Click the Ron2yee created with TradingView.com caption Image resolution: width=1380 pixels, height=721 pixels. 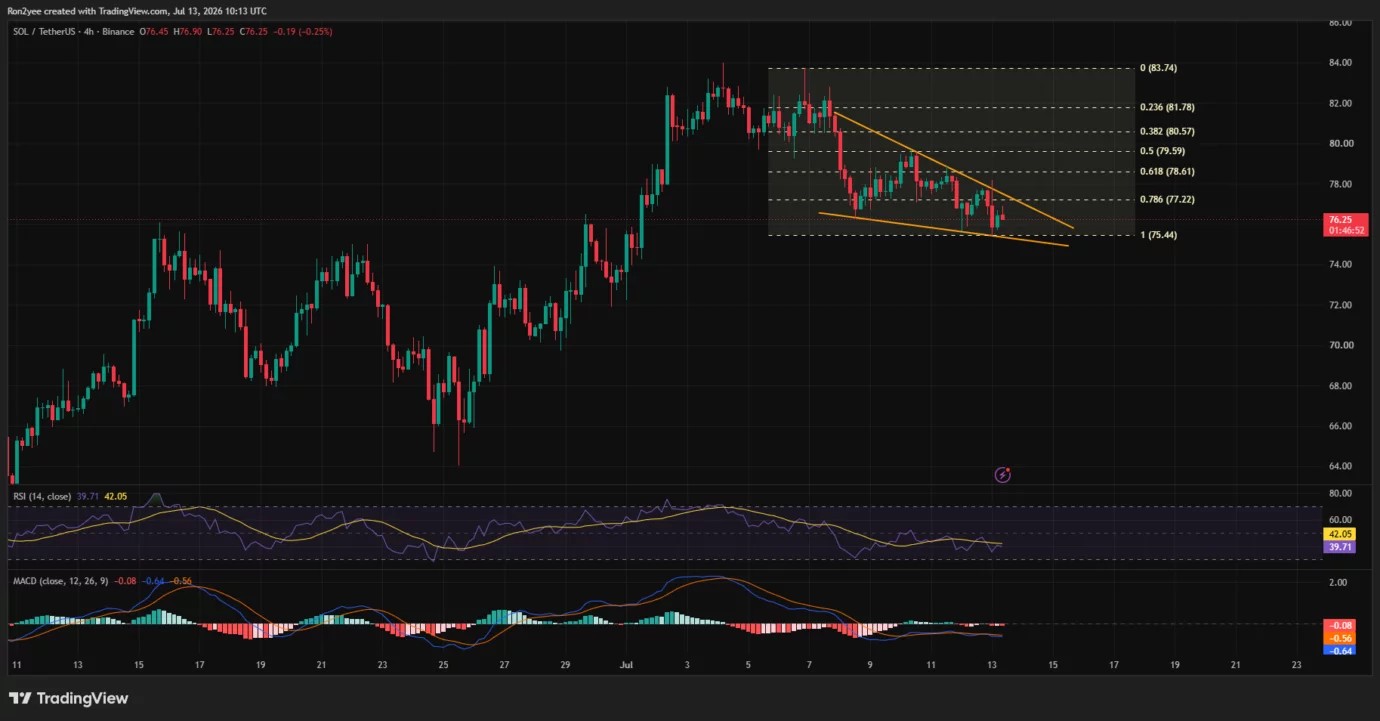pos(137,10)
